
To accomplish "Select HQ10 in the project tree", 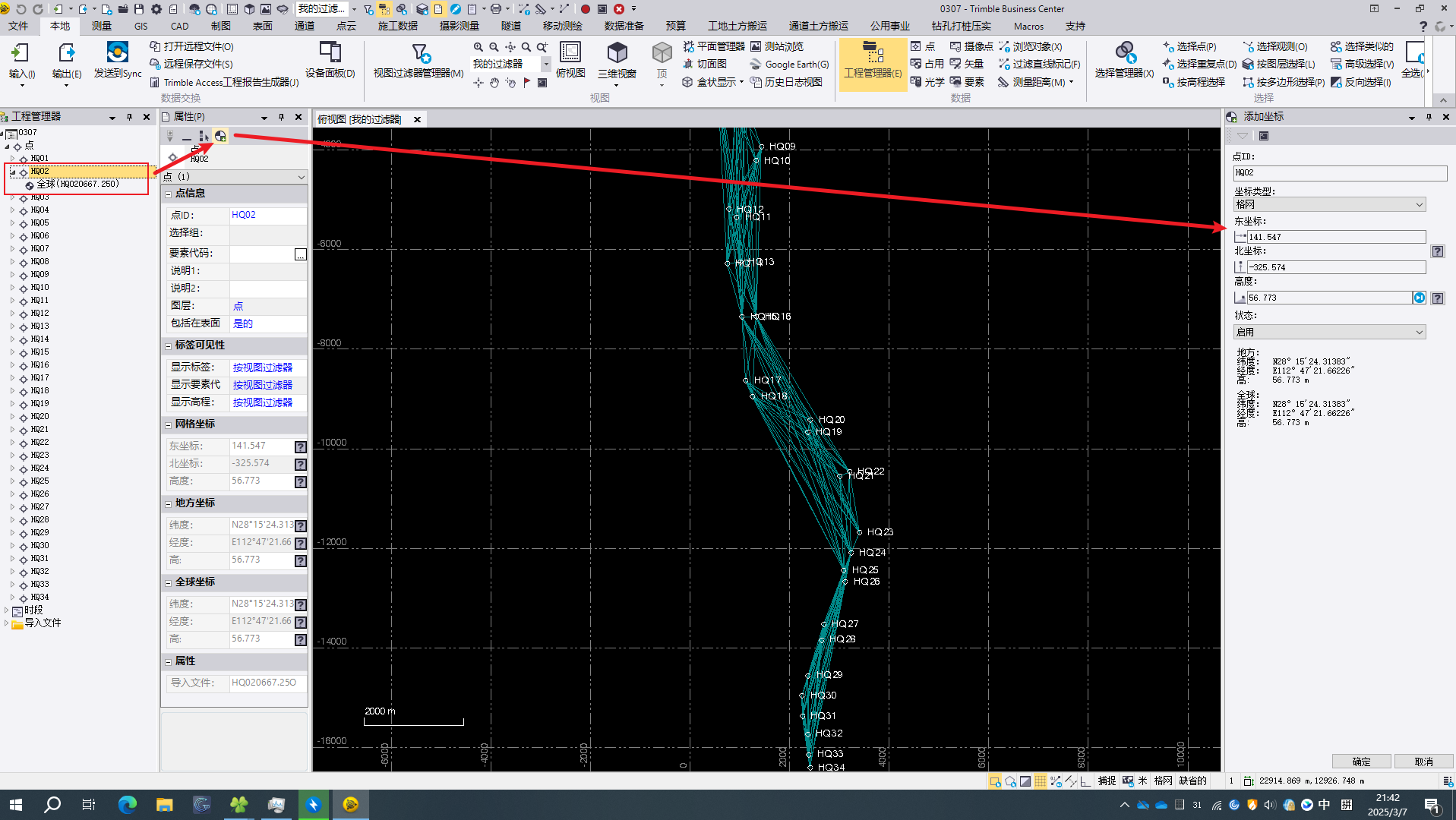I will tap(39, 288).
